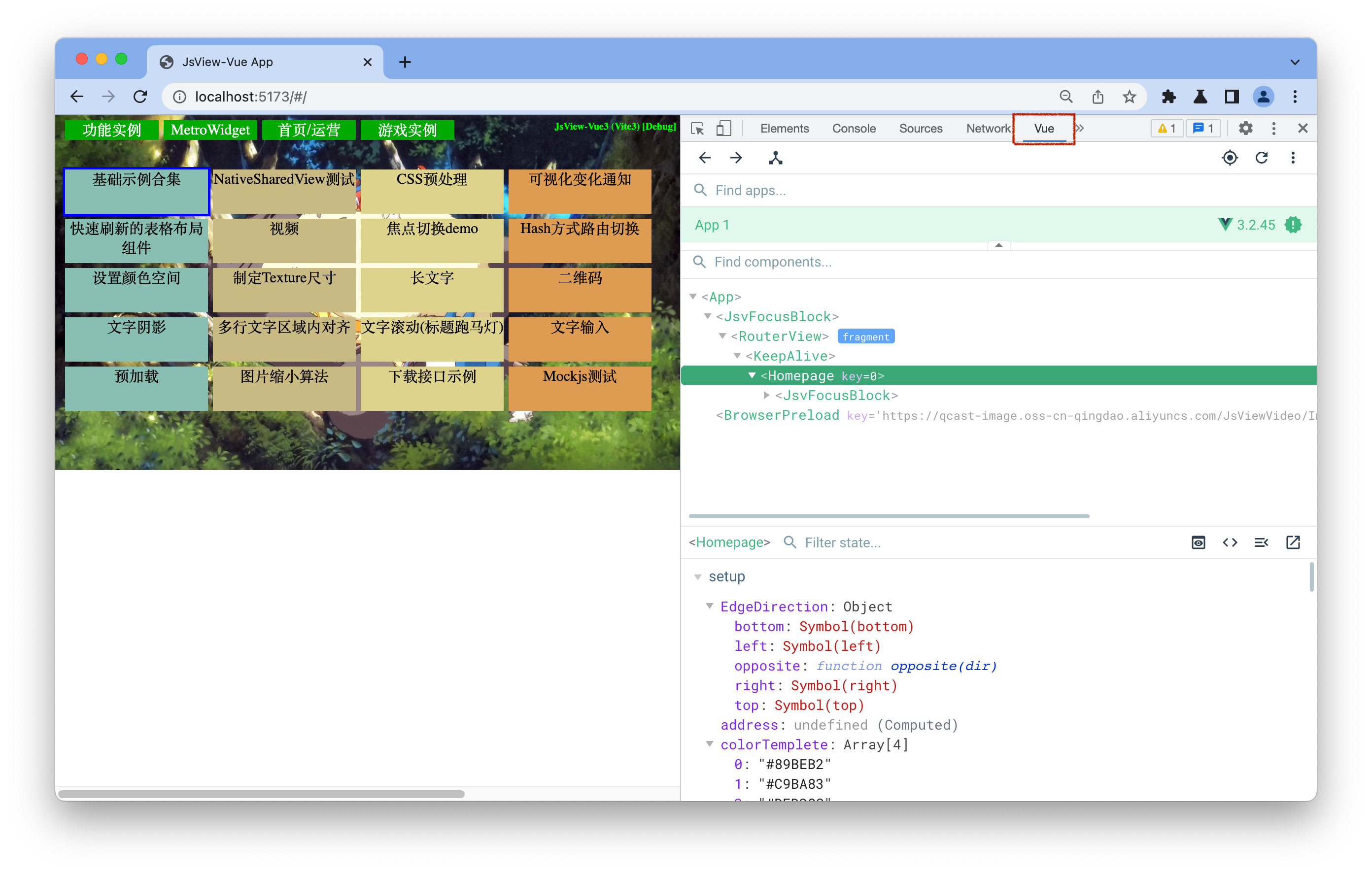Open the Sources tab
The image size is (1372, 874).
point(920,128)
